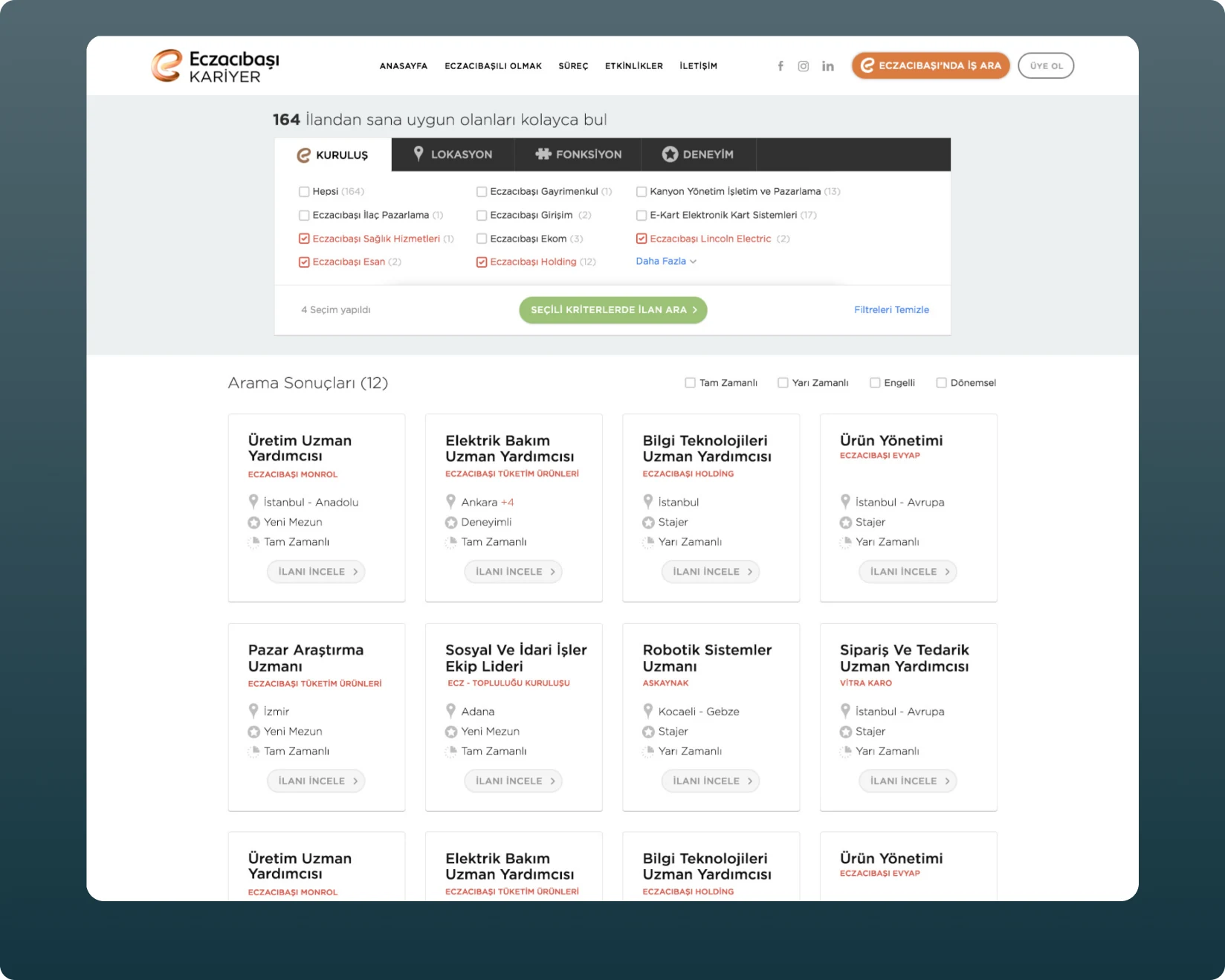
Task: Open the Fonksiyon filter tab
Action: point(578,155)
